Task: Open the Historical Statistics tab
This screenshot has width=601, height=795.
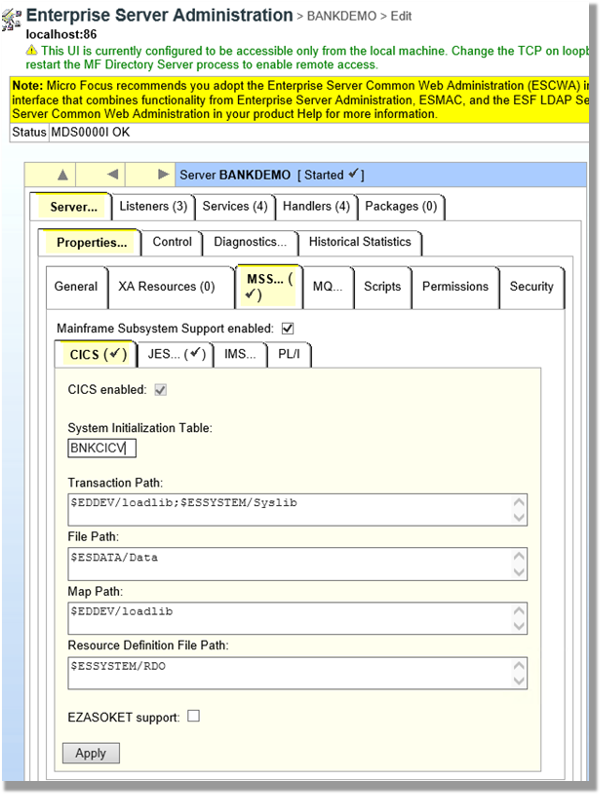Action: tap(360, 242)
